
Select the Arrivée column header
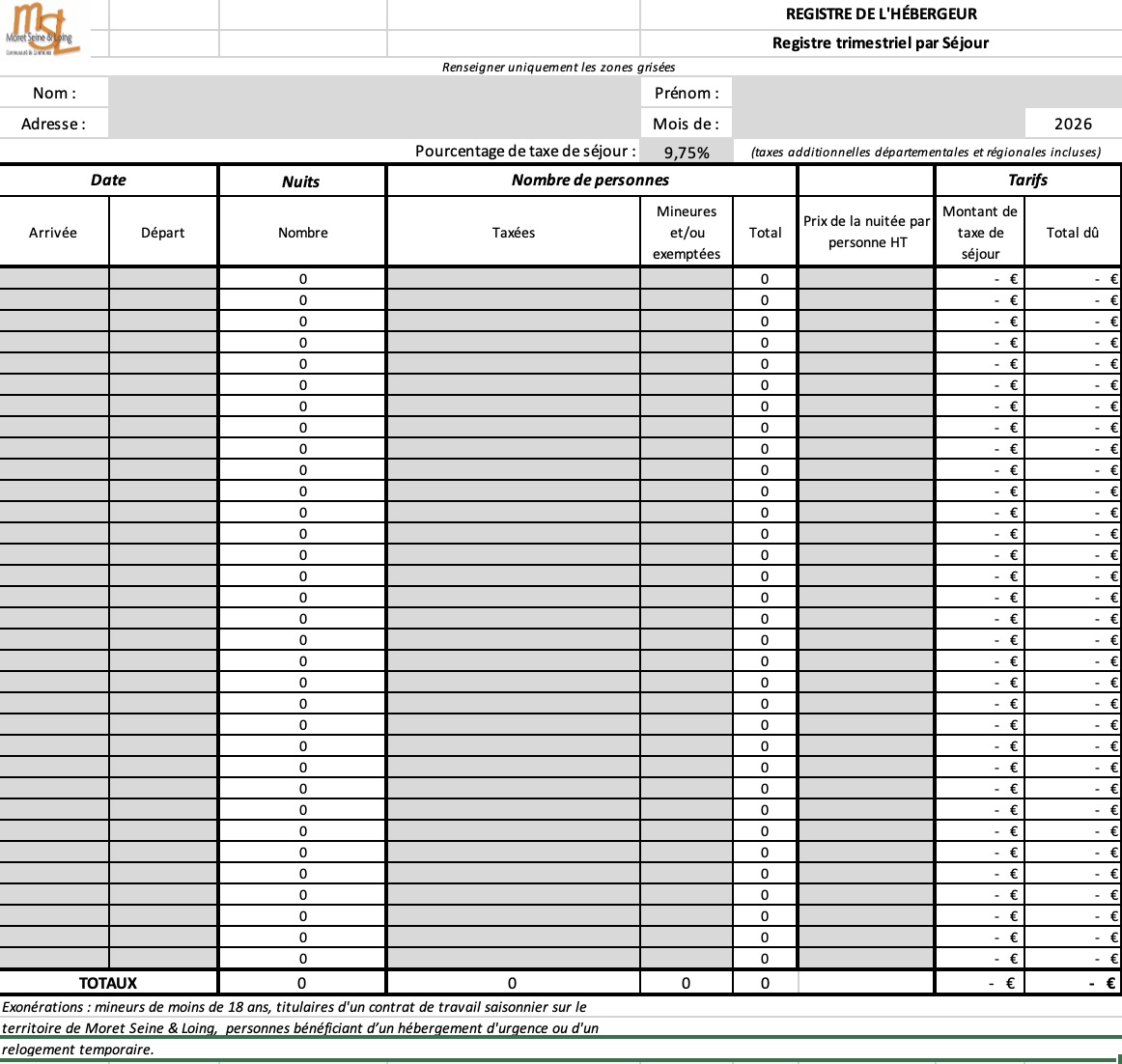coord(53,233)
